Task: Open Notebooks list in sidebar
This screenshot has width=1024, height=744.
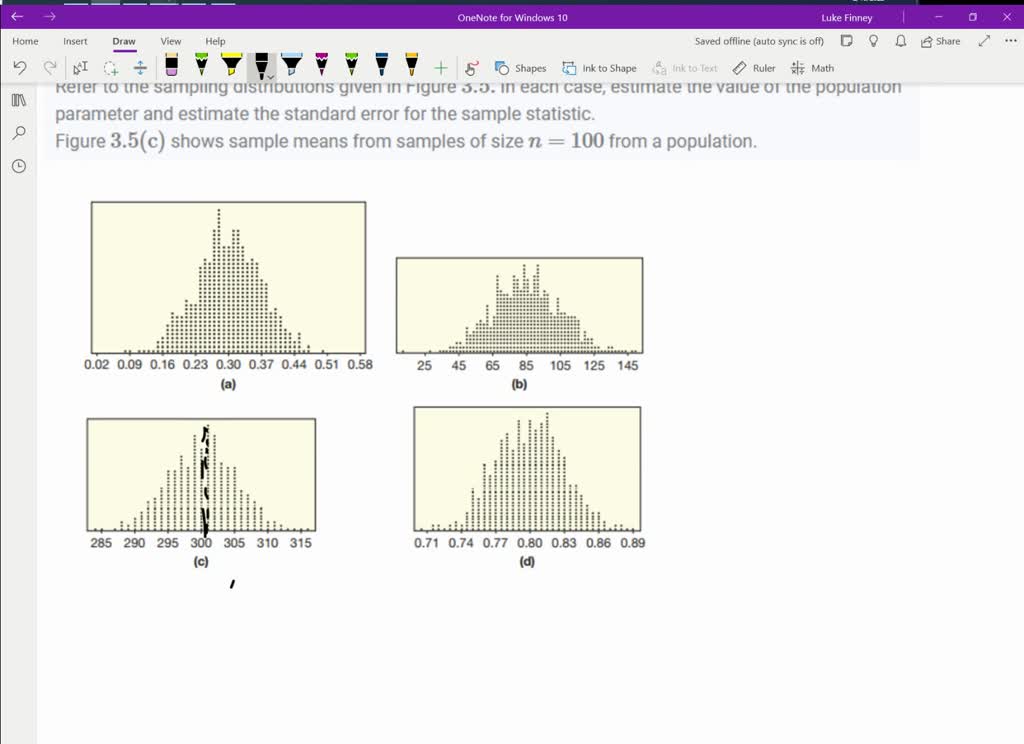Action: (x=17, y=100)
